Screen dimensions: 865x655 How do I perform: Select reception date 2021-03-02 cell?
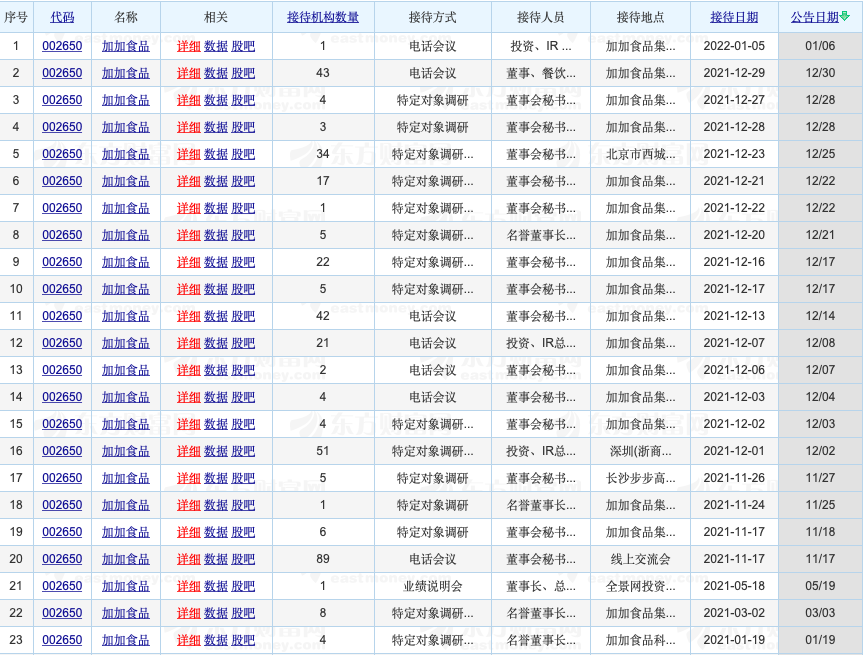pyautogui.click(x=734, y=613)
